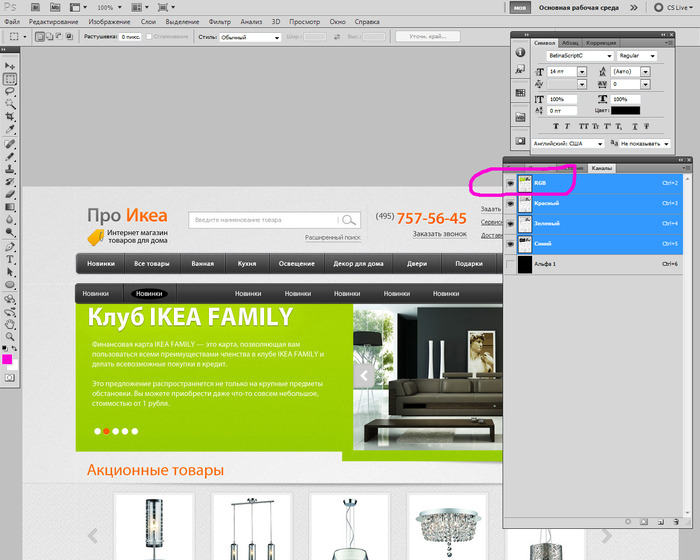Select the Brush tool
Image resolution: width=700 pixels, height=560 pixels.
tap(10, 157)
